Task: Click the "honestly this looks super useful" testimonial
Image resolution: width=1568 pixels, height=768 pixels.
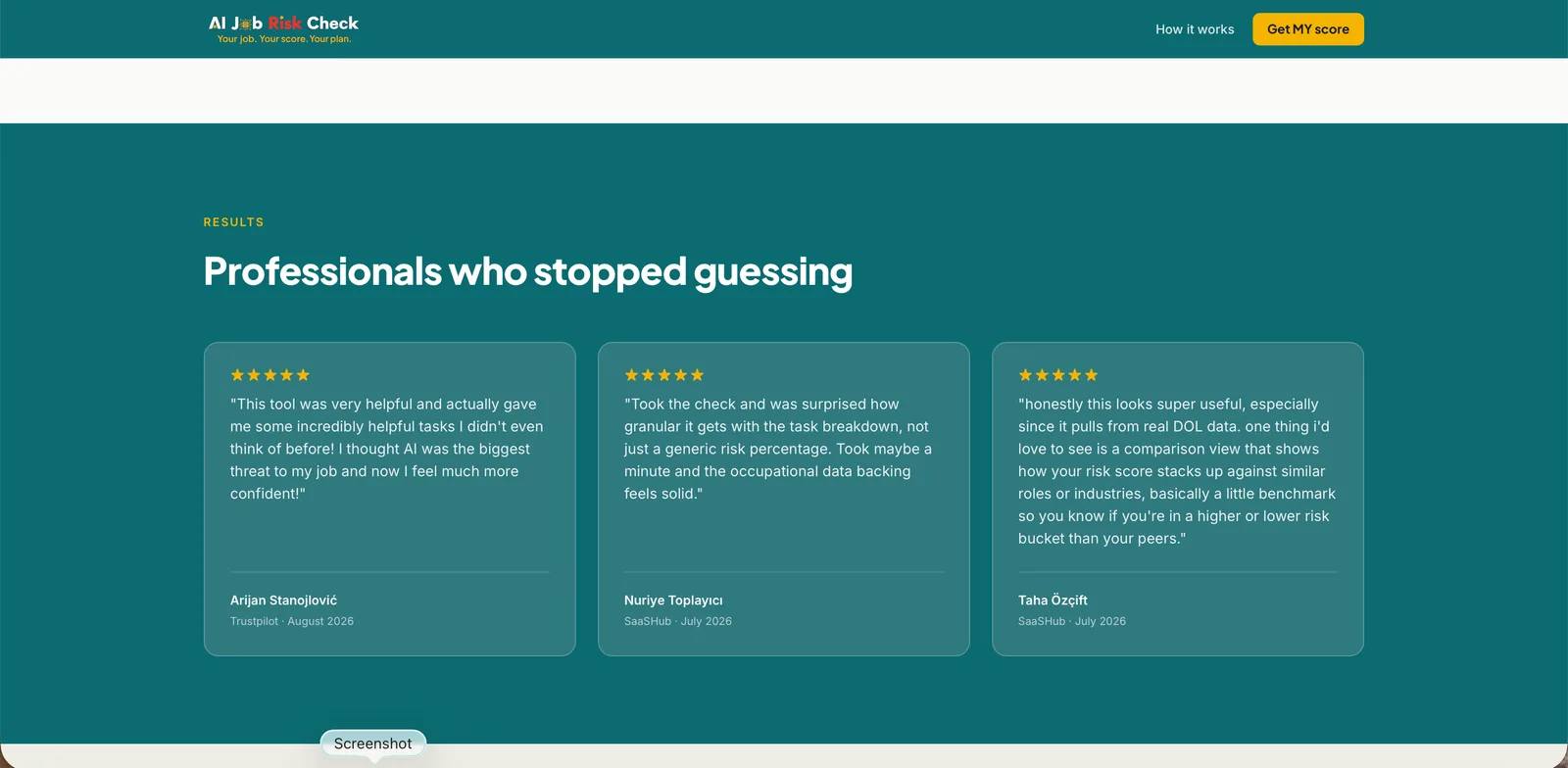Action: click(x=1177, y=471)
